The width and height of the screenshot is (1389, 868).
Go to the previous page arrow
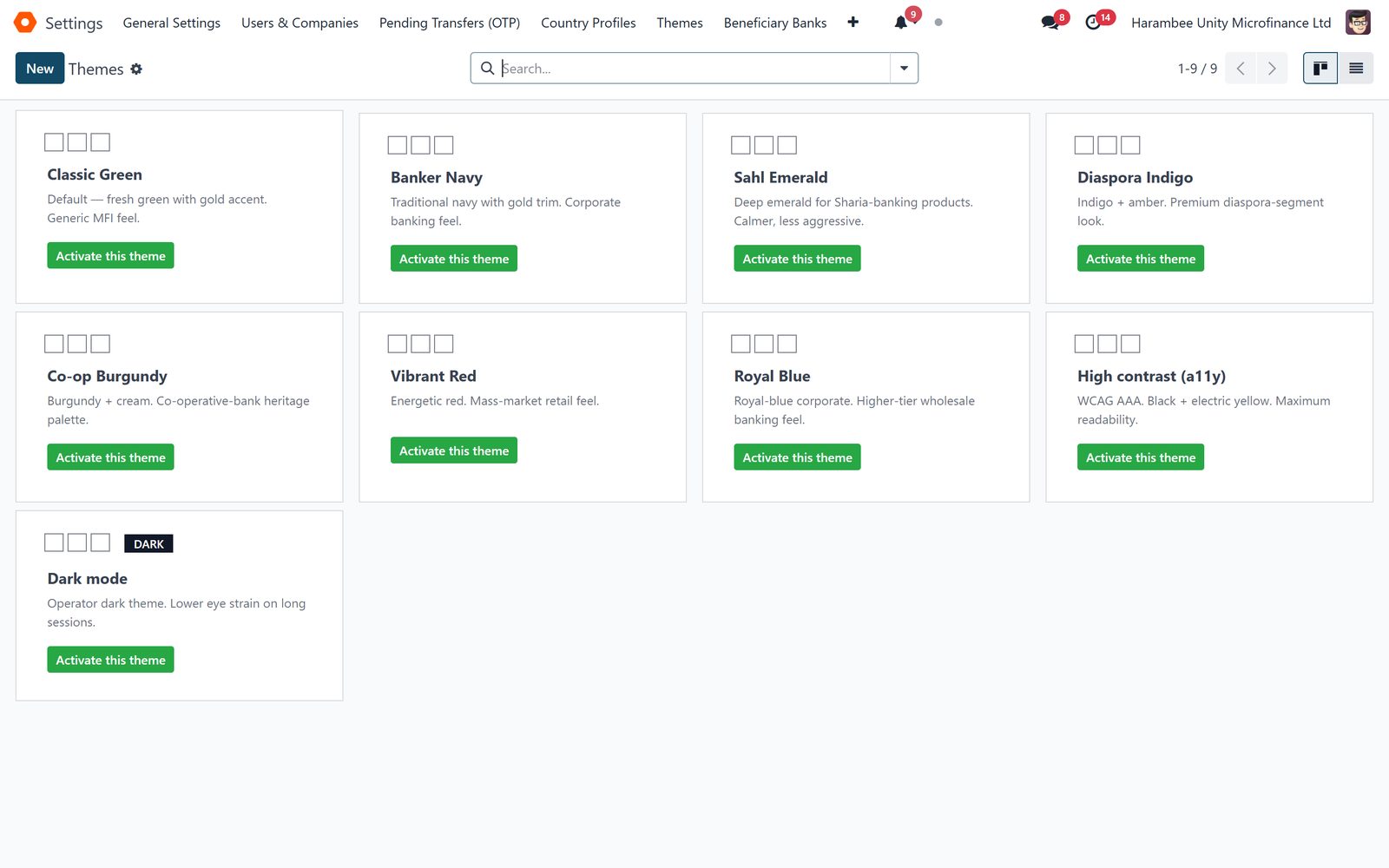tap(1241, 69)
